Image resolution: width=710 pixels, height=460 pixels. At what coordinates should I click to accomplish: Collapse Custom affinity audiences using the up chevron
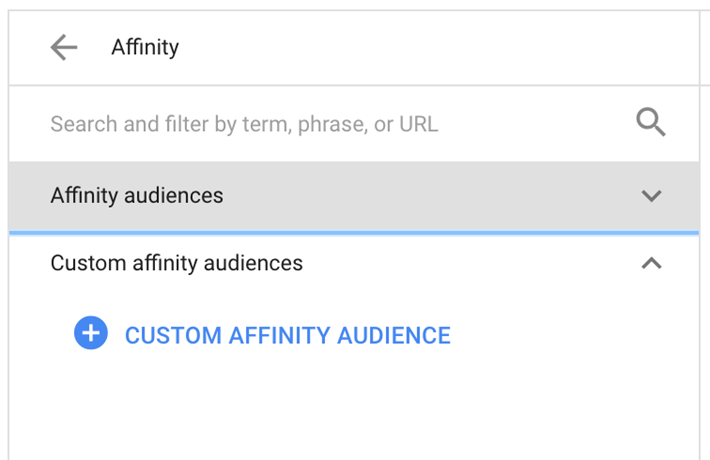coord(651,264)
